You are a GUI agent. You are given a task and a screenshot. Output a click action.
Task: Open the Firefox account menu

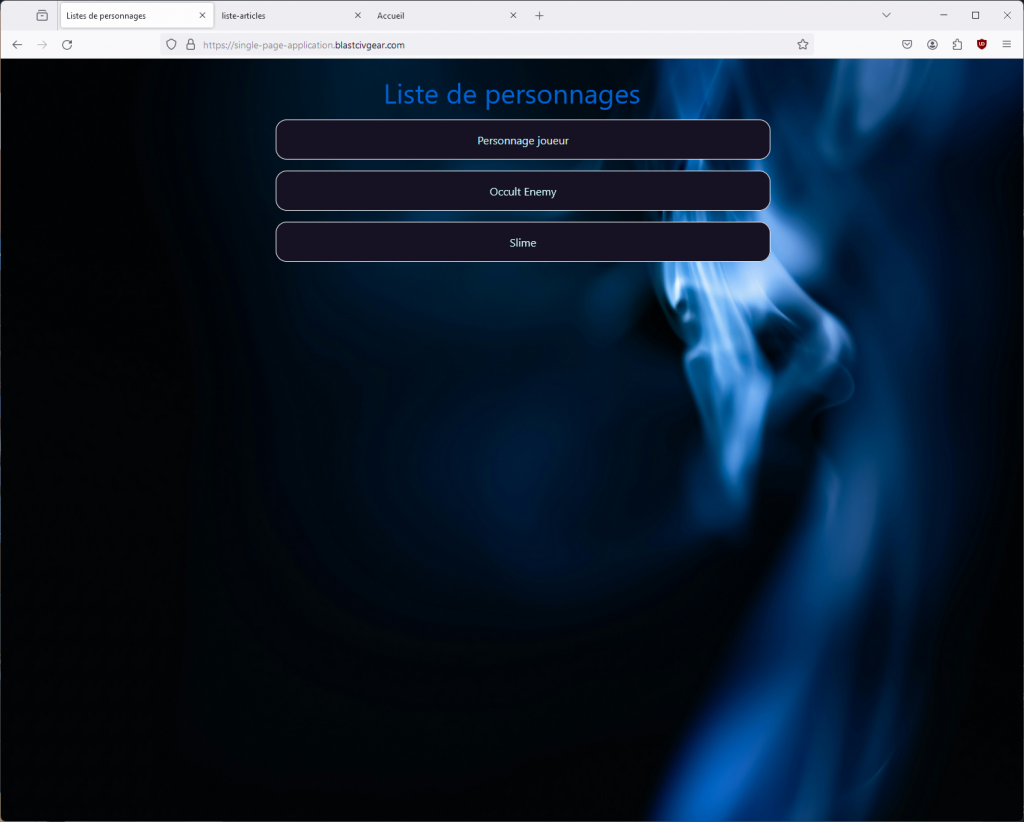click(x=932, y=44)
